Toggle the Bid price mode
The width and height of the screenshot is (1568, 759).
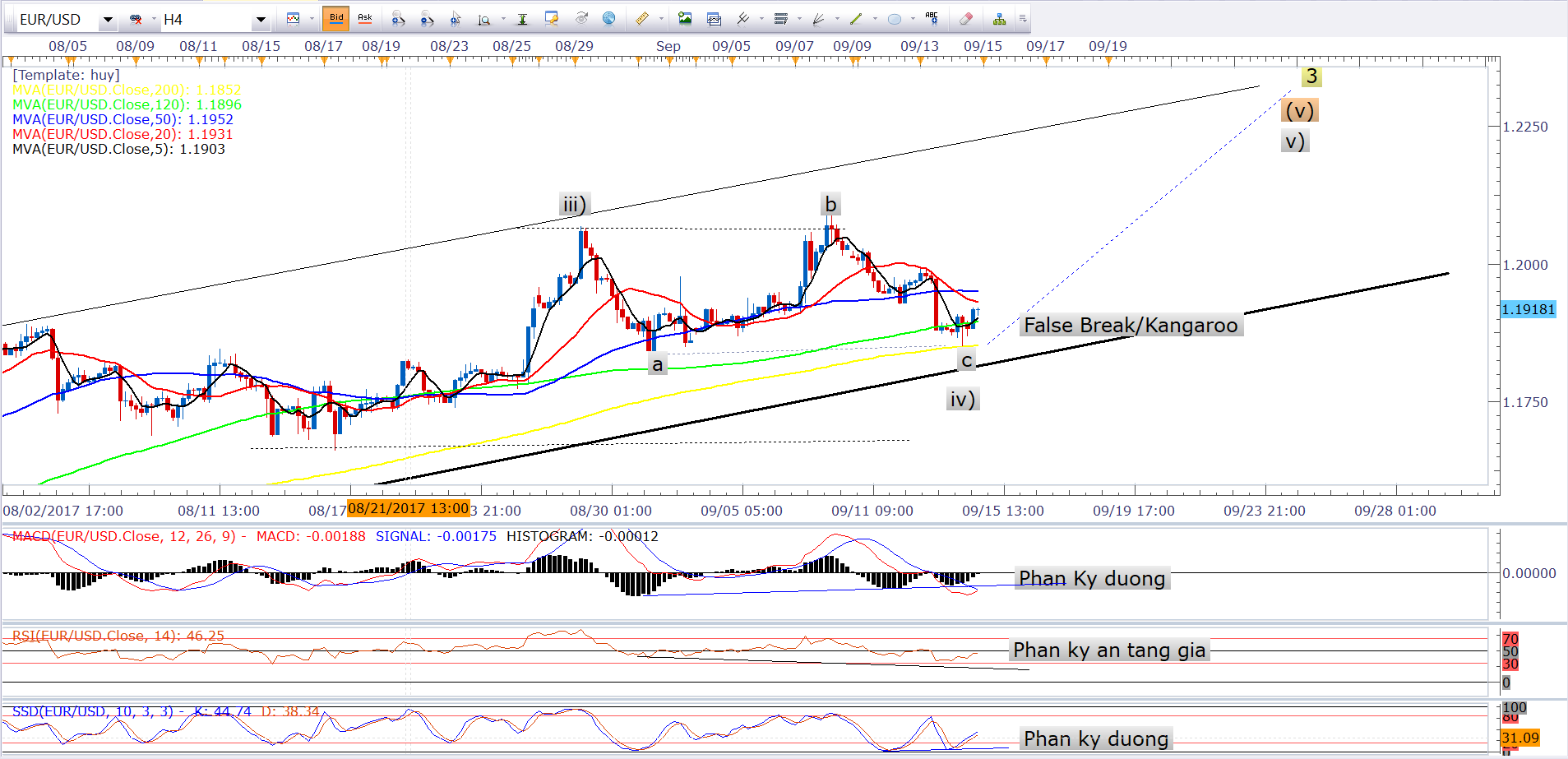[336, 18]
